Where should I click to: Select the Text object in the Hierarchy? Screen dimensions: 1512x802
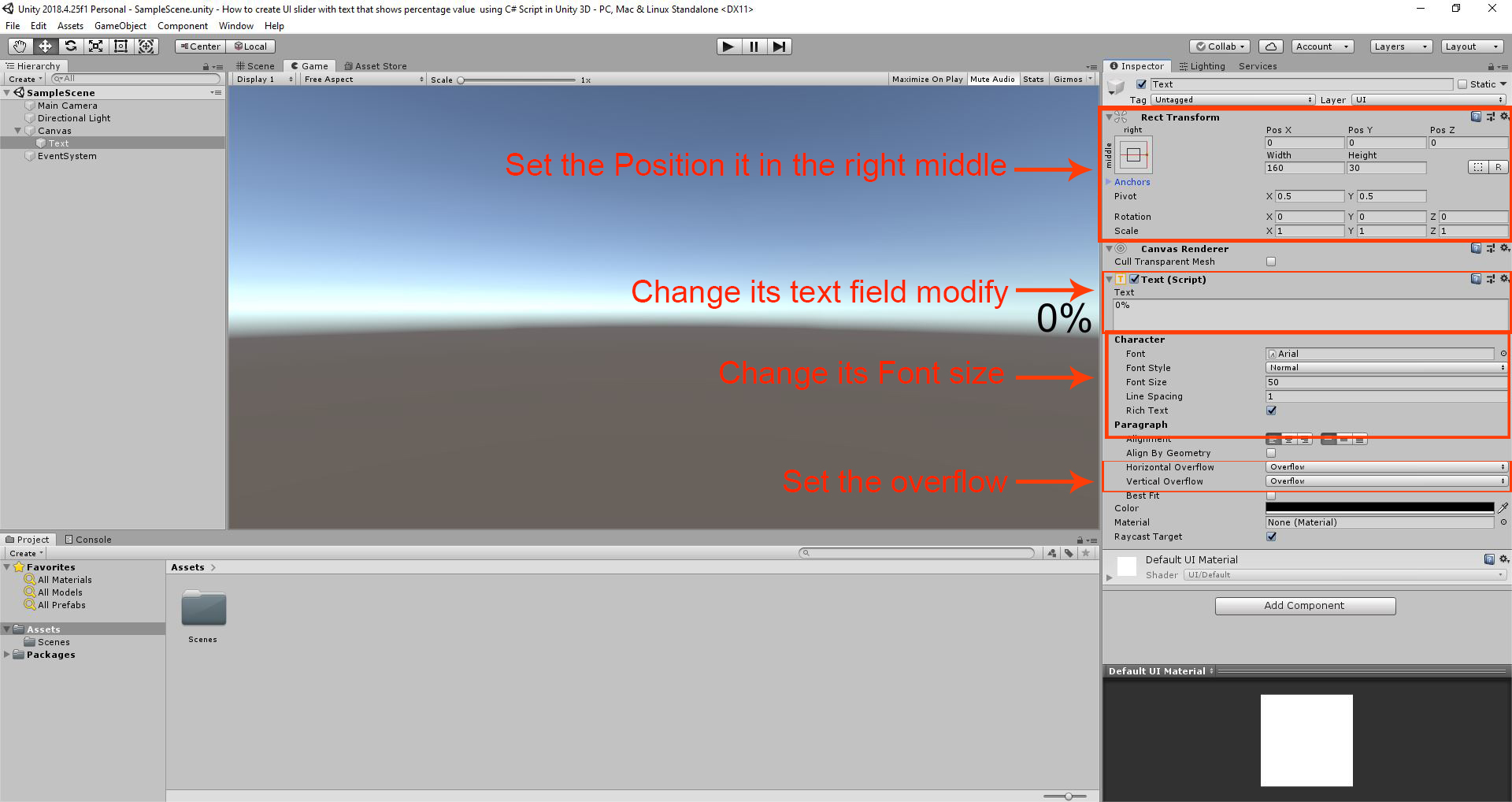click(x=57, y=143)
